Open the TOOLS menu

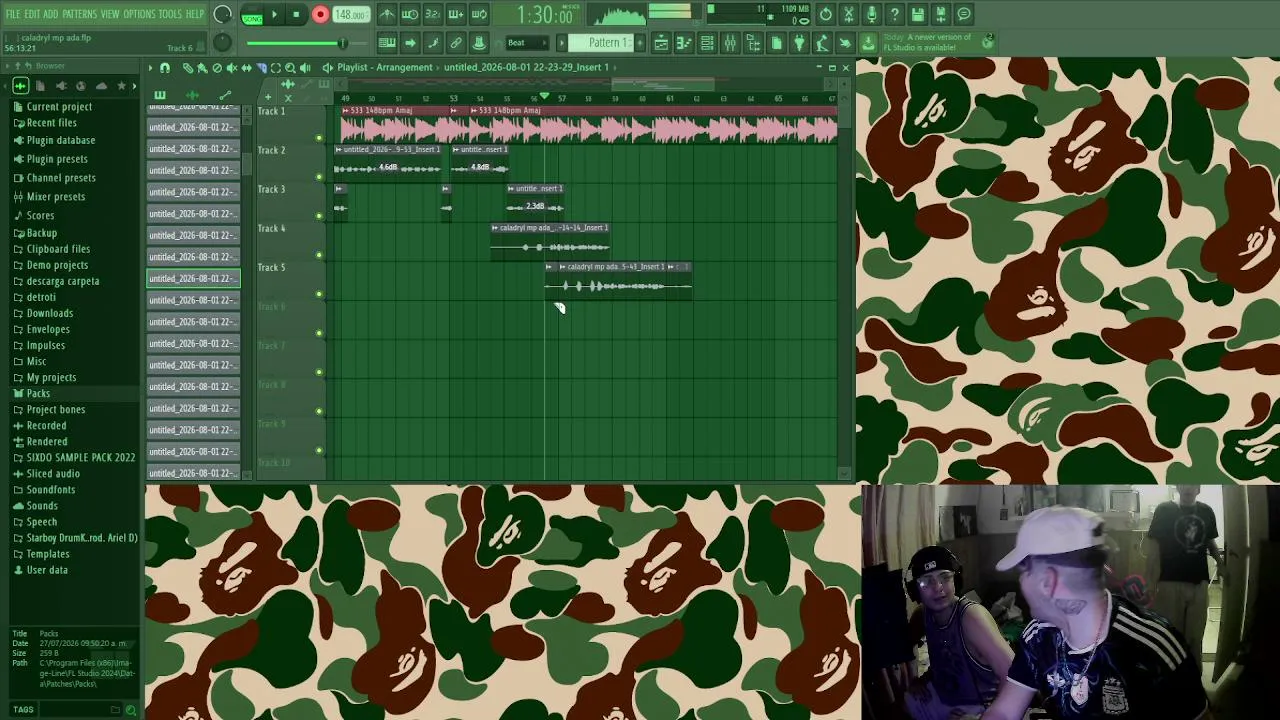click(170, 14)
